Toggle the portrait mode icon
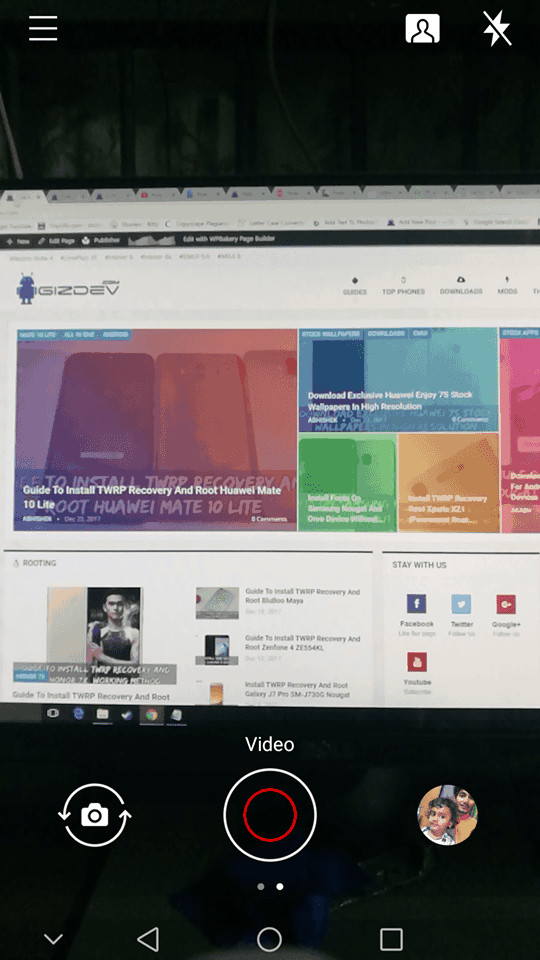The height and width of the screenshot is (960, 540). pos(422,28)
